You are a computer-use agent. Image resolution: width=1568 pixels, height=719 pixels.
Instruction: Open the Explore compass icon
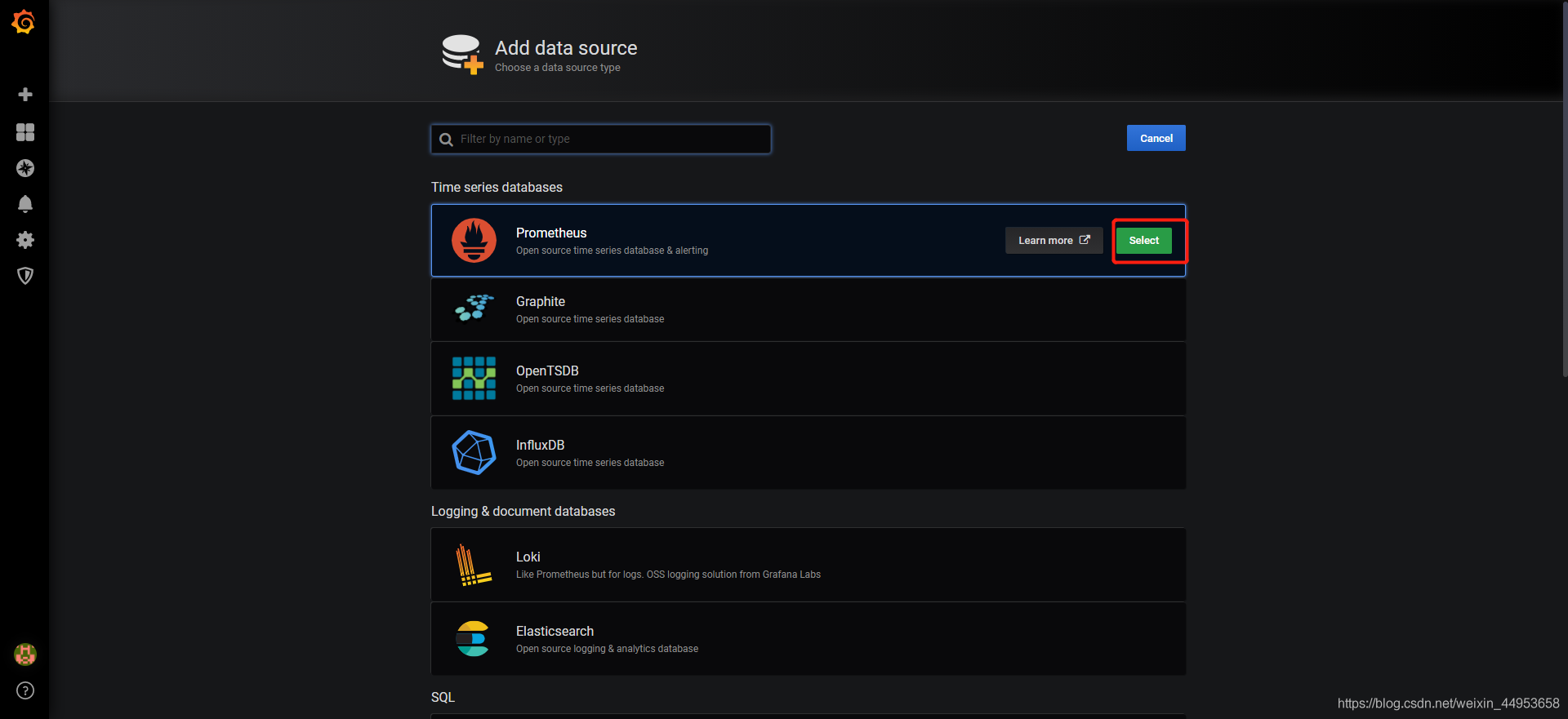tap(25, 168)
